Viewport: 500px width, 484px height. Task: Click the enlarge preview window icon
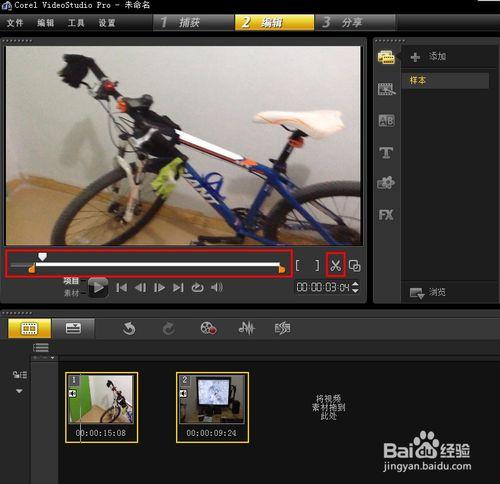coord(354,266)
